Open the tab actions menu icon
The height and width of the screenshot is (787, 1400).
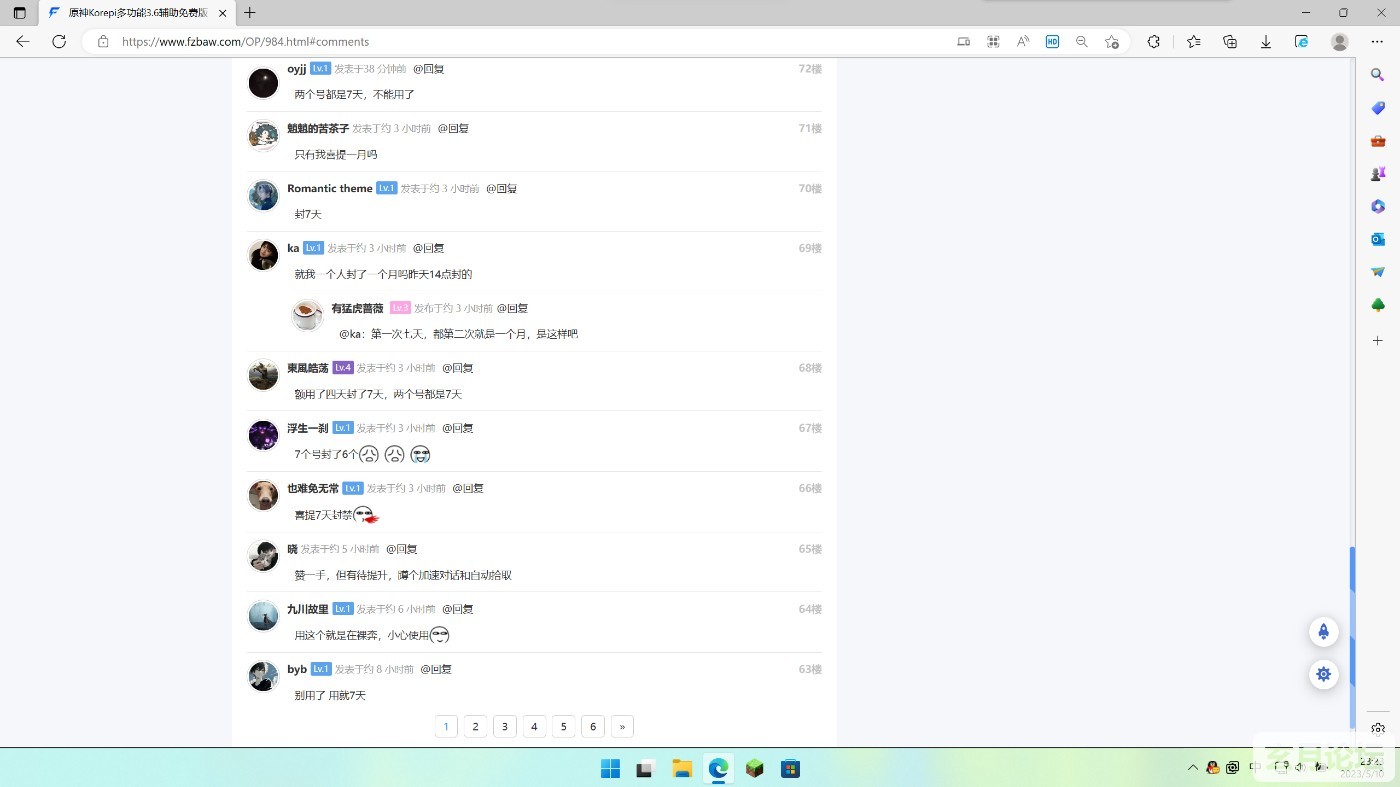[19, 13]
